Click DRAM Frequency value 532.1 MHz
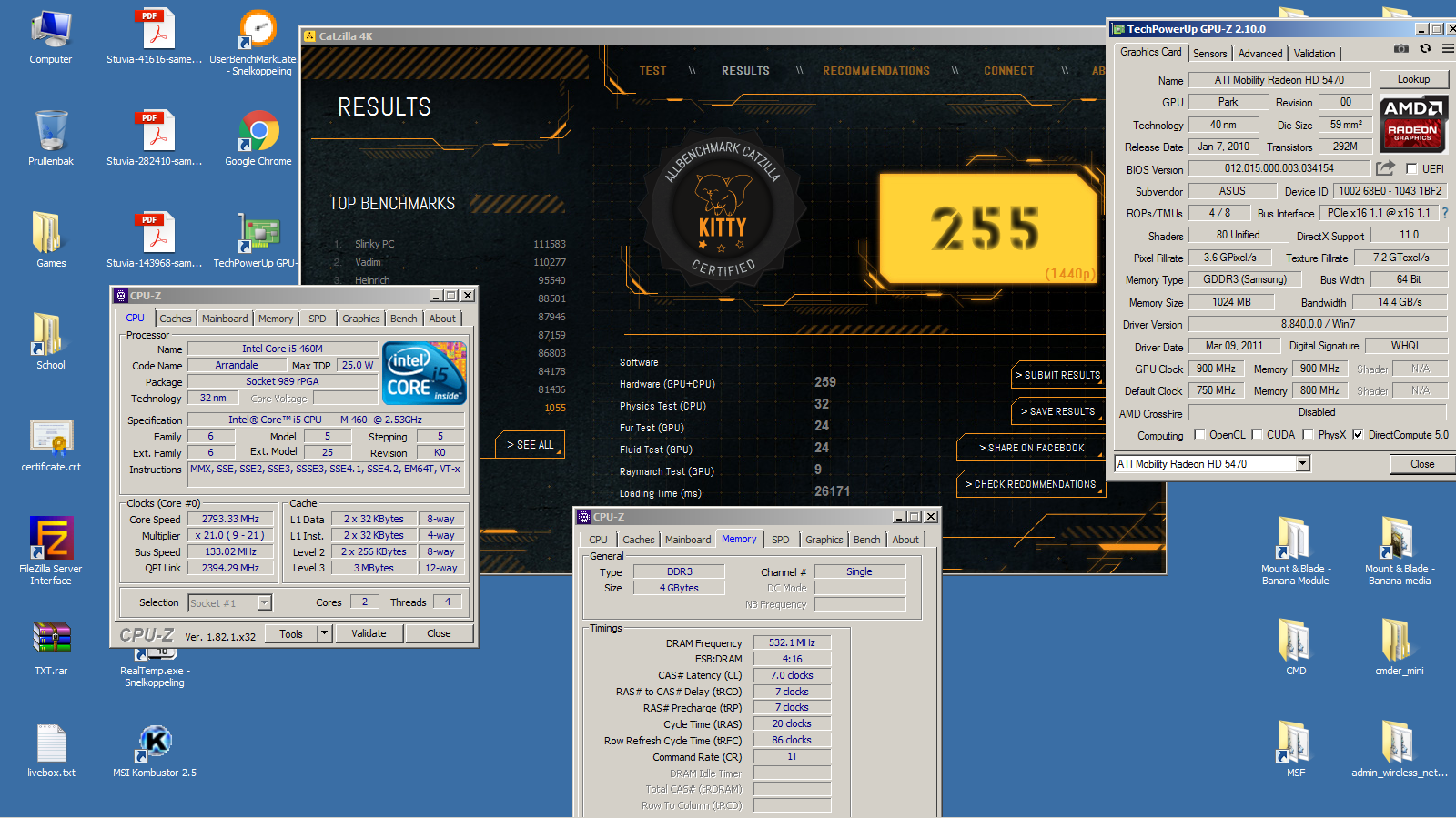The width and height of the screenshot is (1456, 819). click(792, 642)
